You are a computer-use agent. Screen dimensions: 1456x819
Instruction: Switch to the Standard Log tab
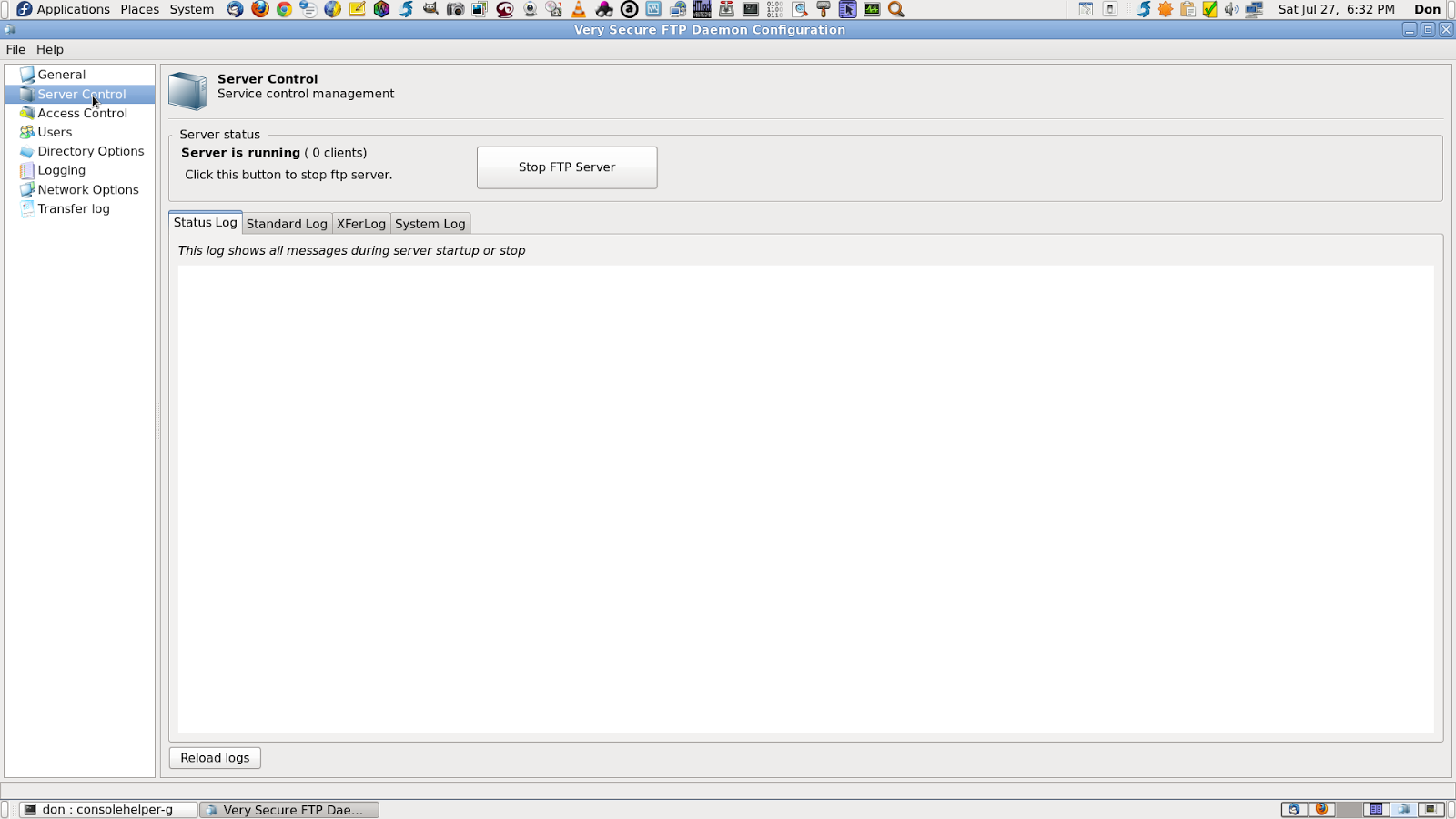pyautogui.click(x=287, y=224)
